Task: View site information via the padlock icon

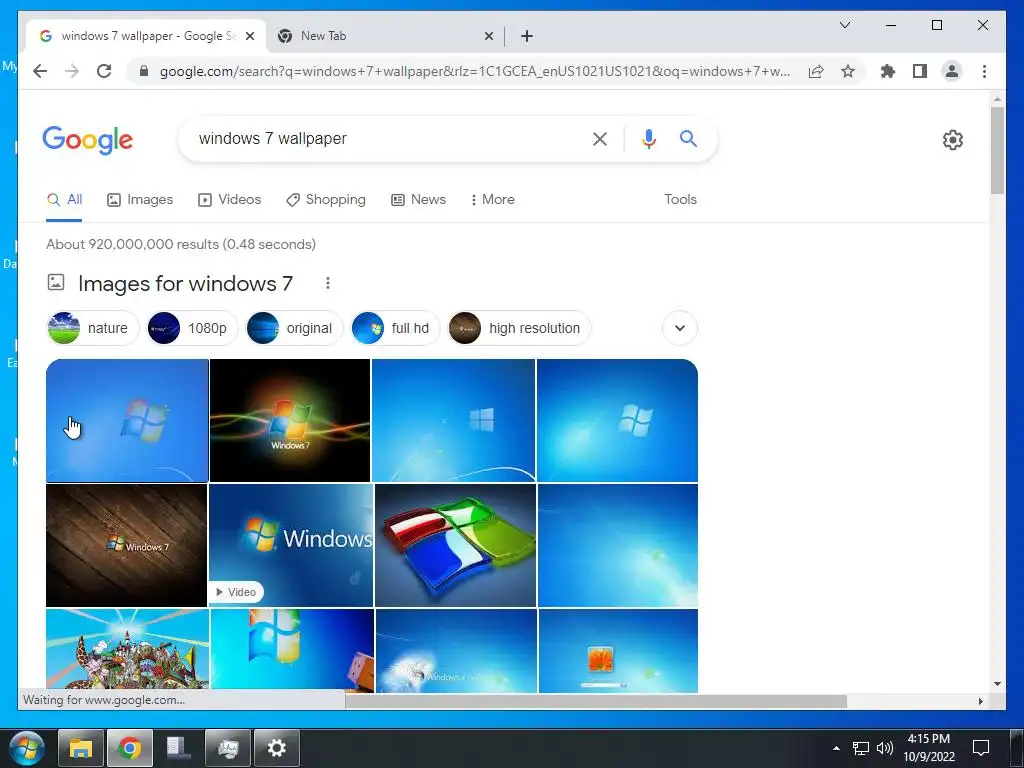Action: point(144,71)
